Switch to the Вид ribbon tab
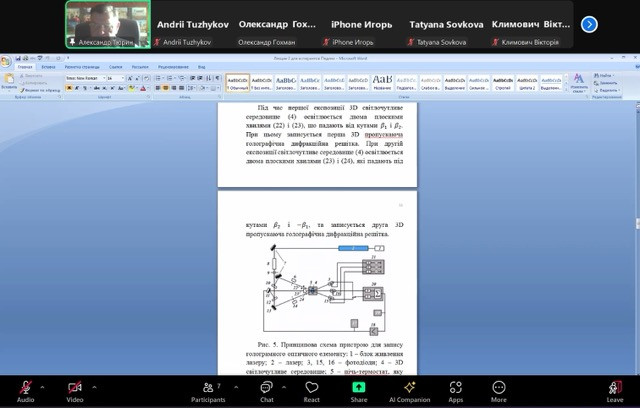Screen dimensions: 640x408 pyautogui.click(x=202, y=67)
